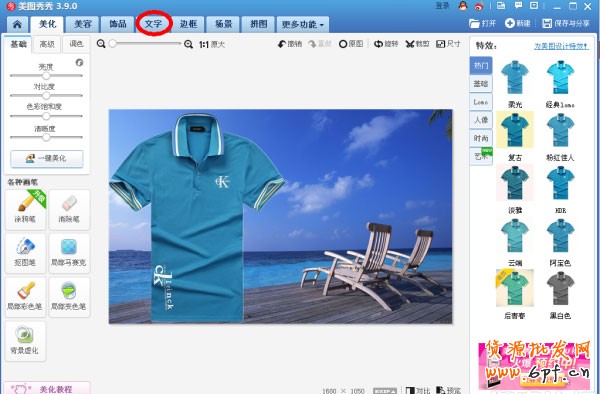Click the feedback speech bubble icon in title bar
Screen dimensions: 600x394
click(x=518, y=5)
